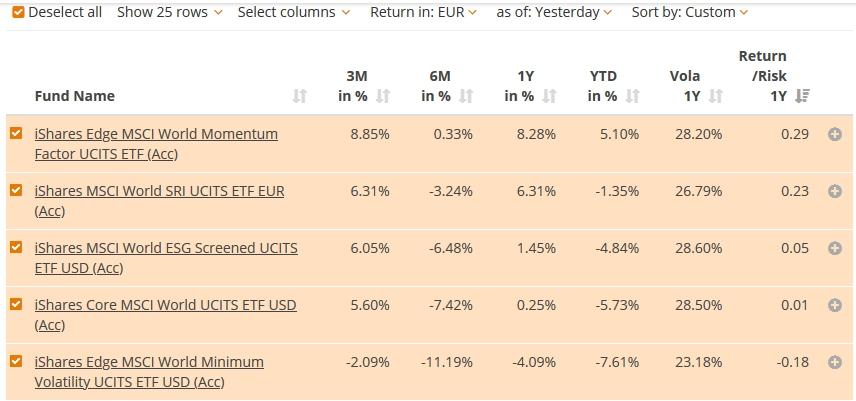Open iShares Core MSCI World UCITS ETF link
The image size is (856, 401).
tap(165, 305)
